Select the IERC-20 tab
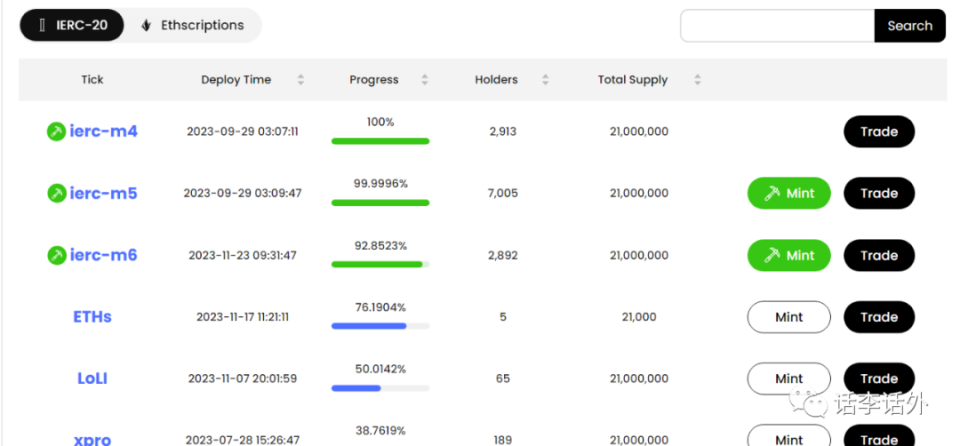Screen dimensions: 960x446 pyautogui.click(x=72, y=25)
